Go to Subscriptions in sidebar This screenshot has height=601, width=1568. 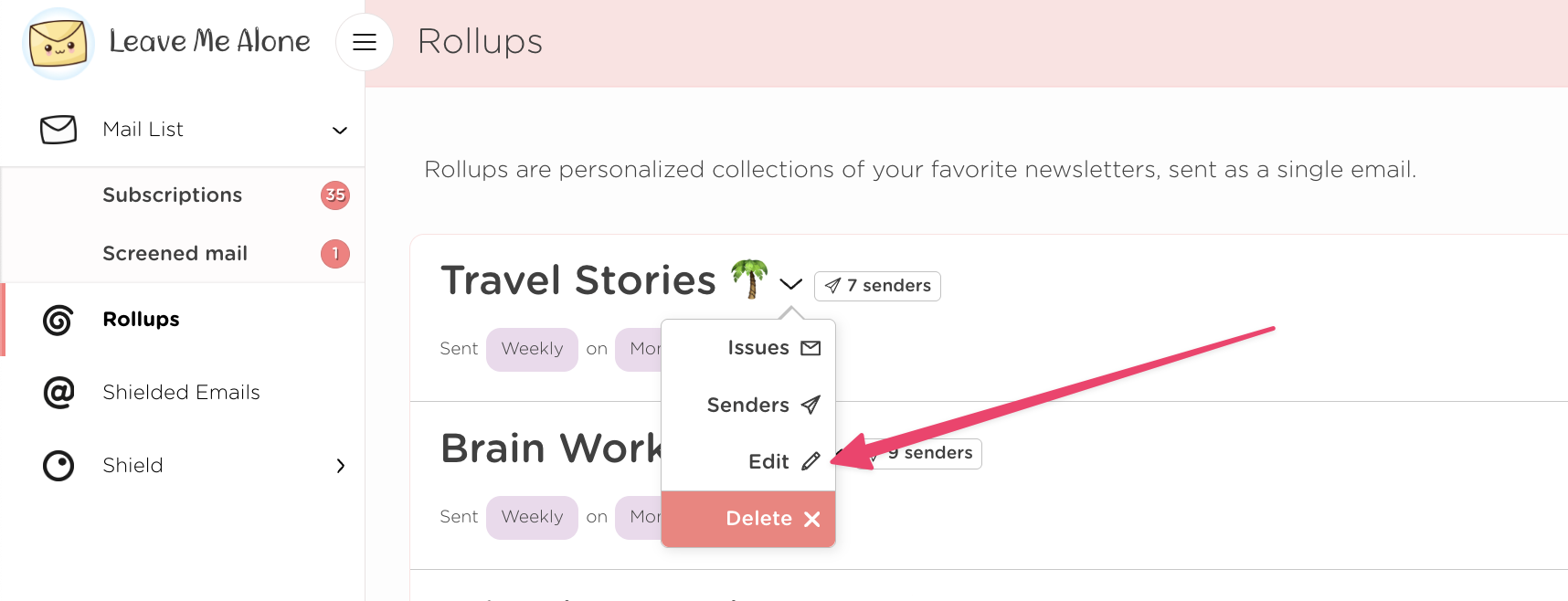173,195
